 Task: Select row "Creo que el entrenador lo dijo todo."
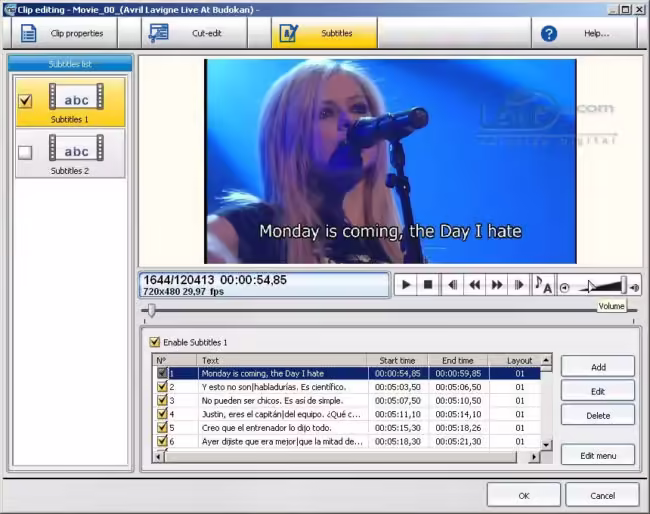coord(347,428)
